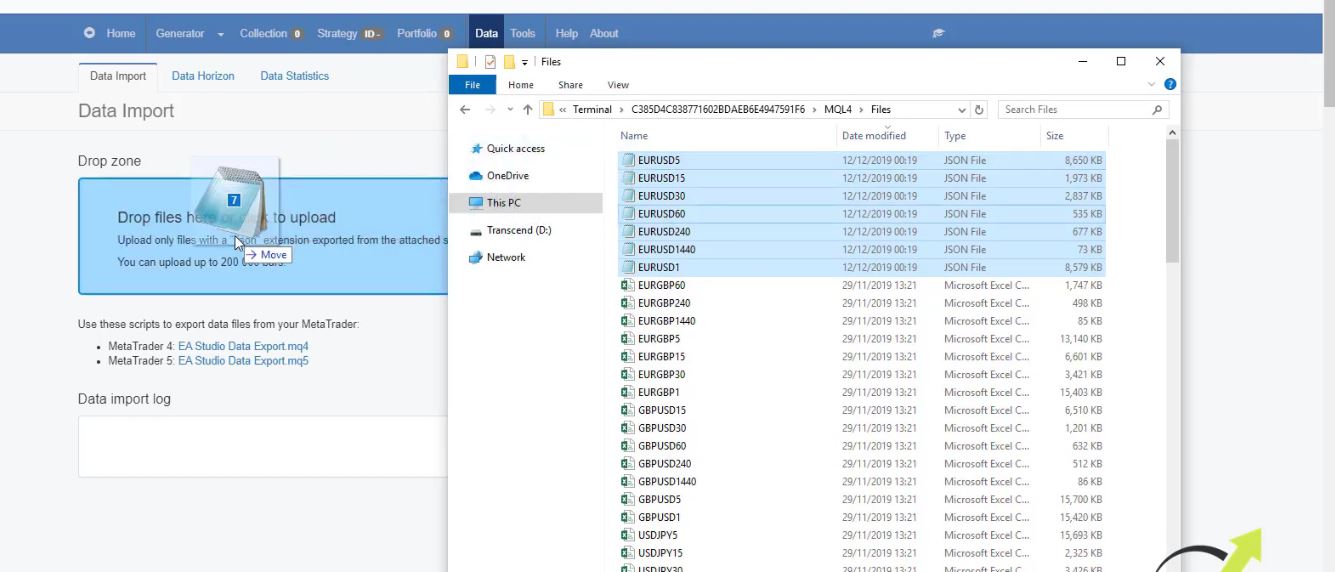Expand the Explorer ribbon chevron
This screenshot has height=572, width=1335.
pyautogui.click(x=1151, y=85)
